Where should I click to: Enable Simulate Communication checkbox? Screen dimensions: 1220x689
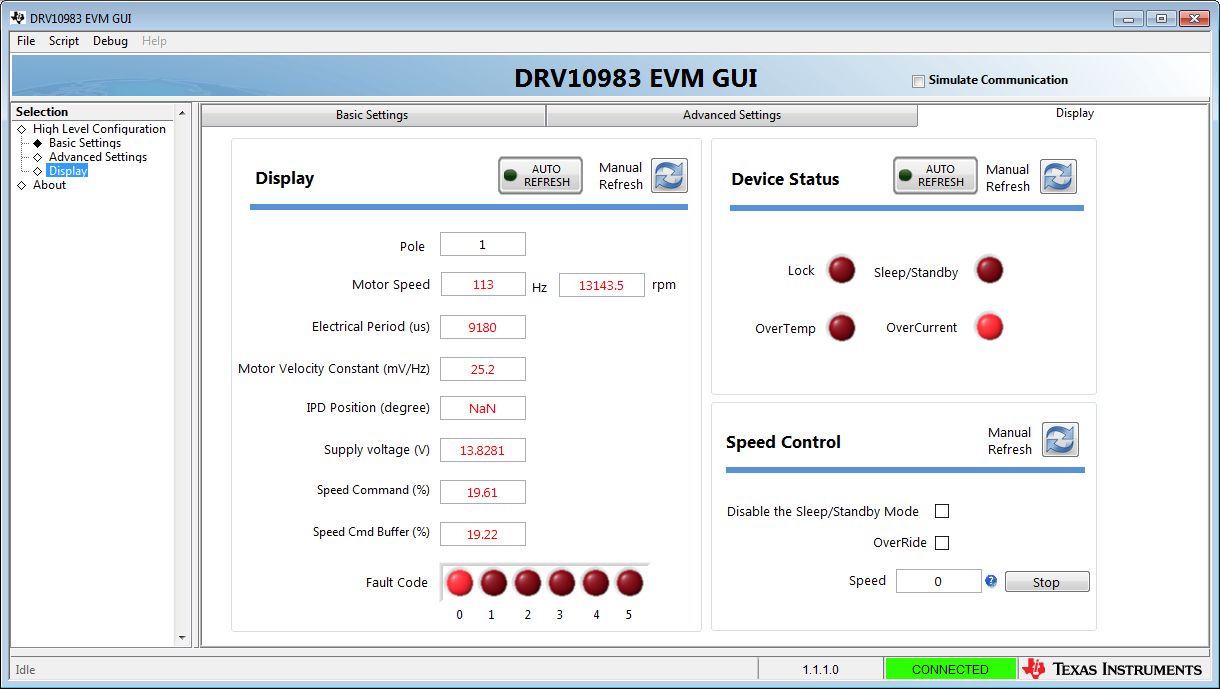[918, 81]
